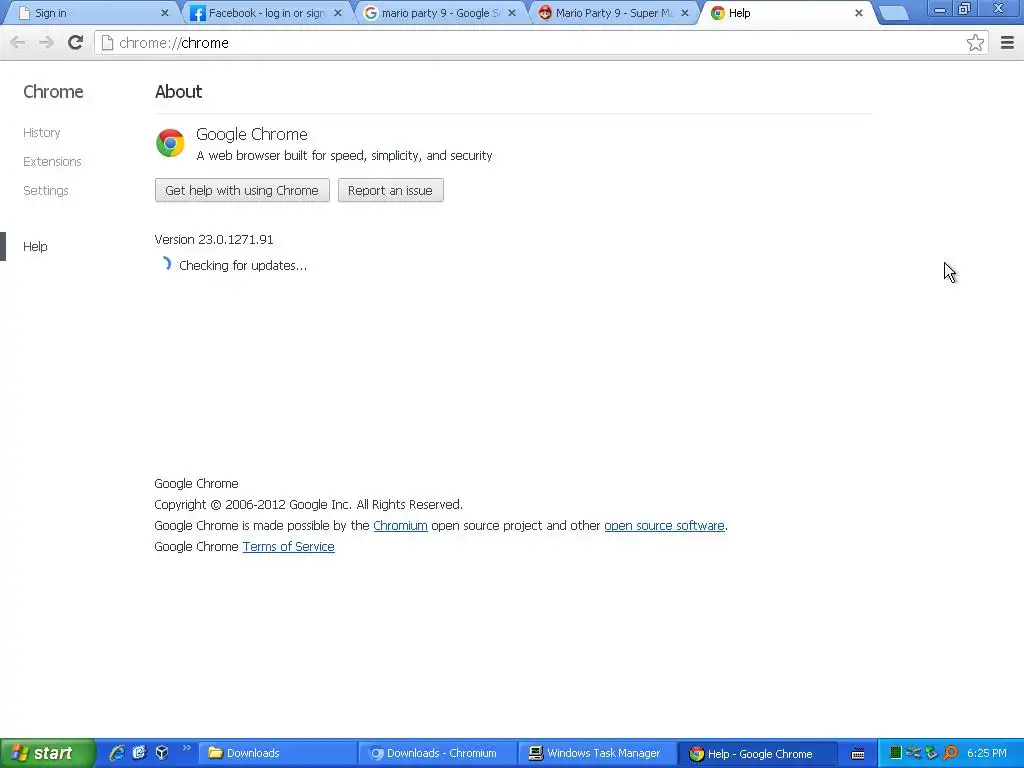Click the Version 23.0.1271.91 text

click(x=214, y=240)
